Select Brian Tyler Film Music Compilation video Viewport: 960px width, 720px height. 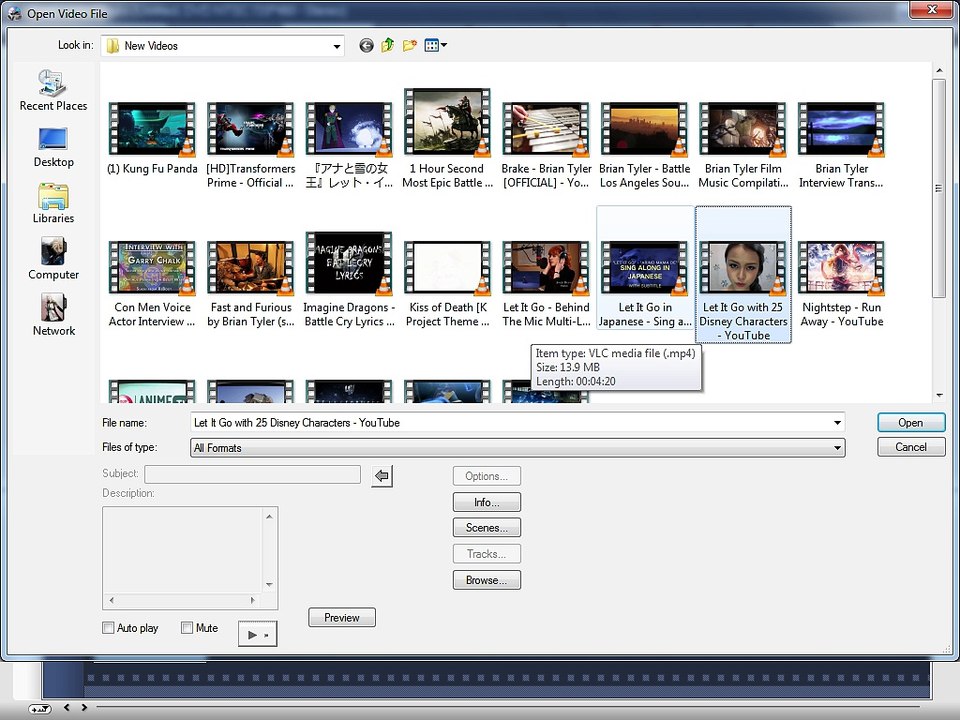click(x=743, y=146)
